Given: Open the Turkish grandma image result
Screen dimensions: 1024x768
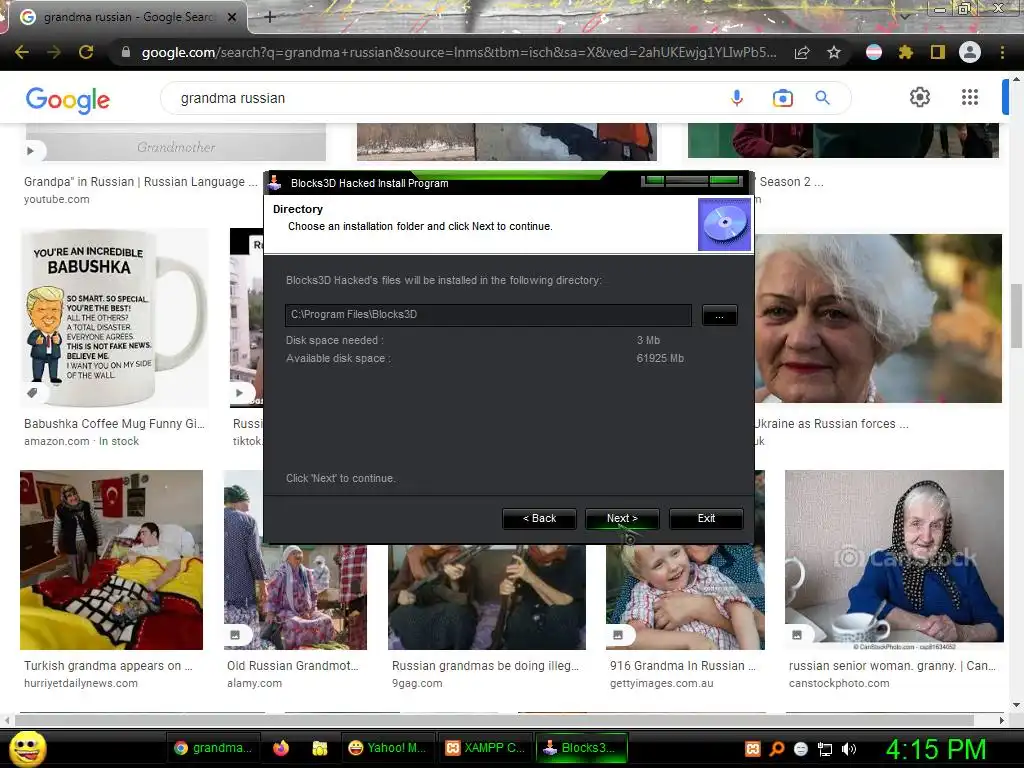Looking at the screenshot, I should (x=112, y=560).
